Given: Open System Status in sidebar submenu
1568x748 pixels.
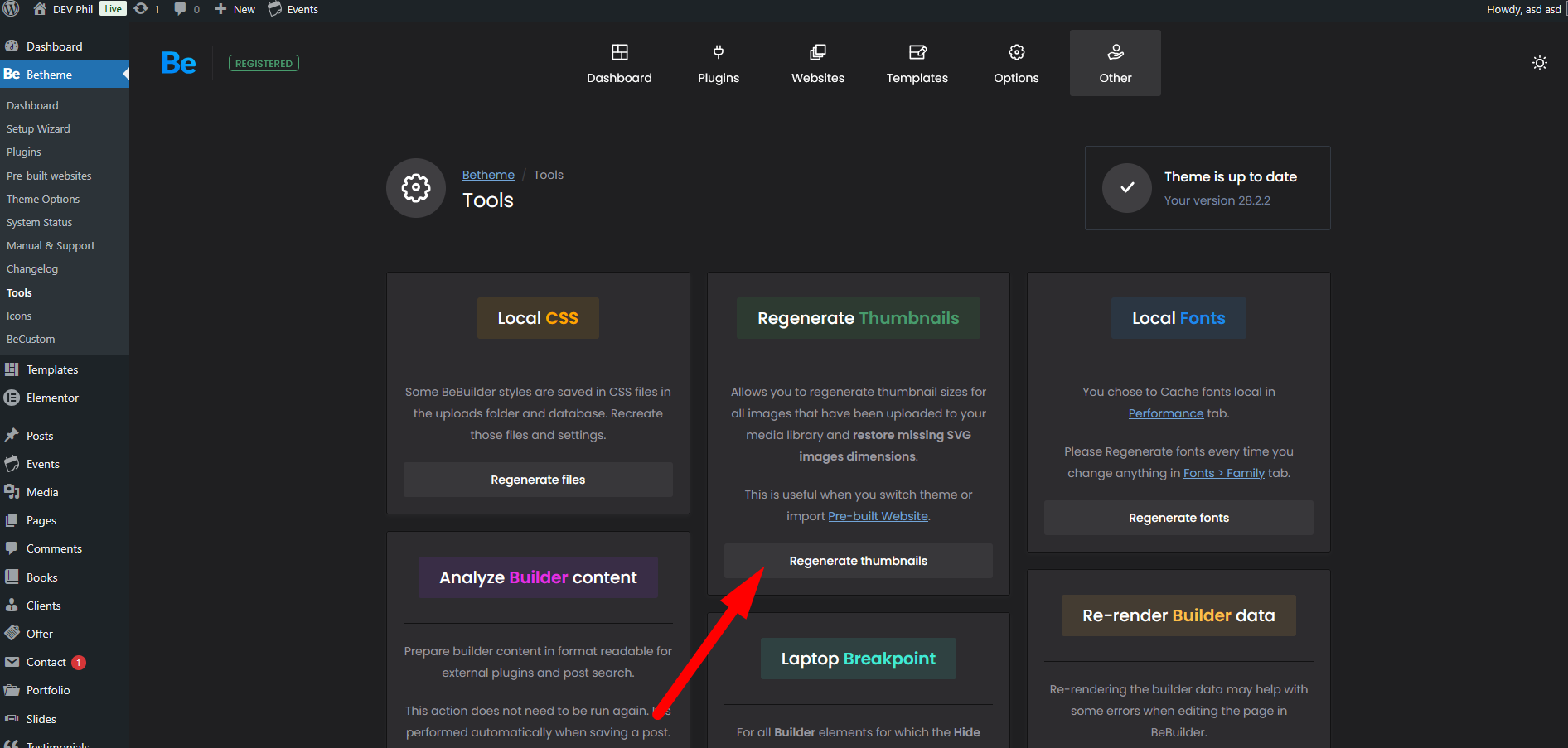Looking at the screenshot, I should pos(39,222).
